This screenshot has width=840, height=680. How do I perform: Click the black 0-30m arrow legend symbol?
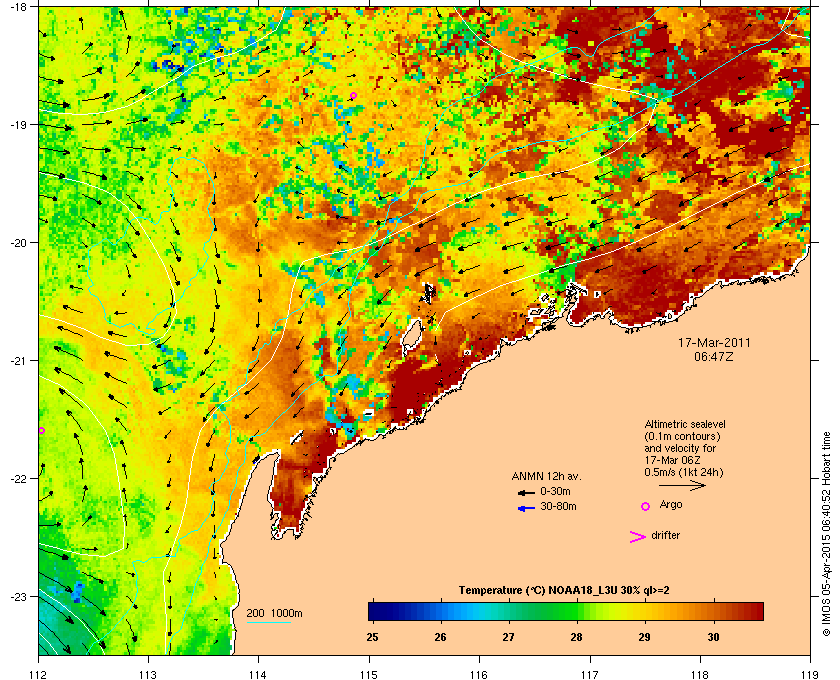tap(526, 492)
